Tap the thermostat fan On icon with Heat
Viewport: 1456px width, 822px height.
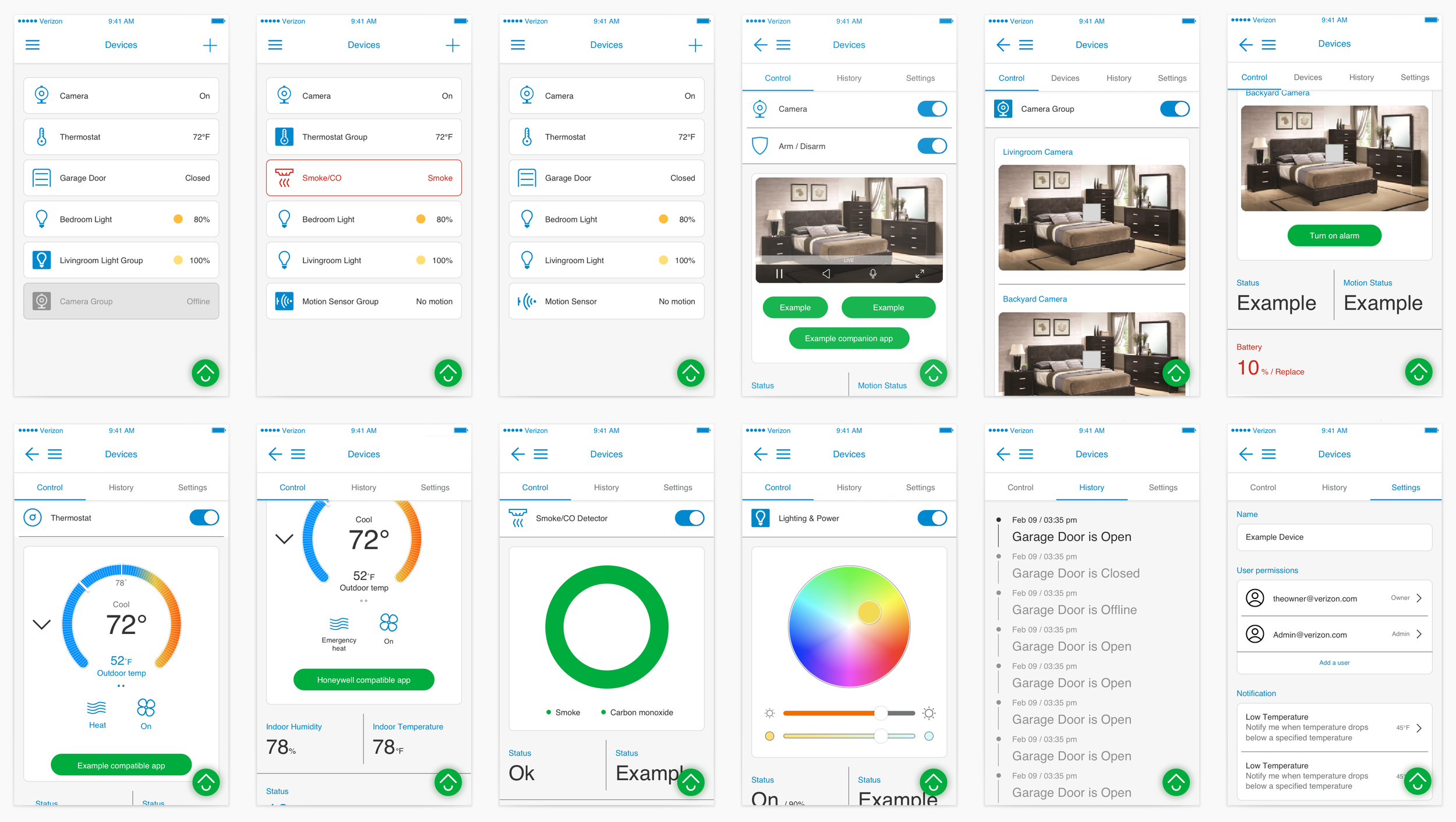click(x=146, y=708)
